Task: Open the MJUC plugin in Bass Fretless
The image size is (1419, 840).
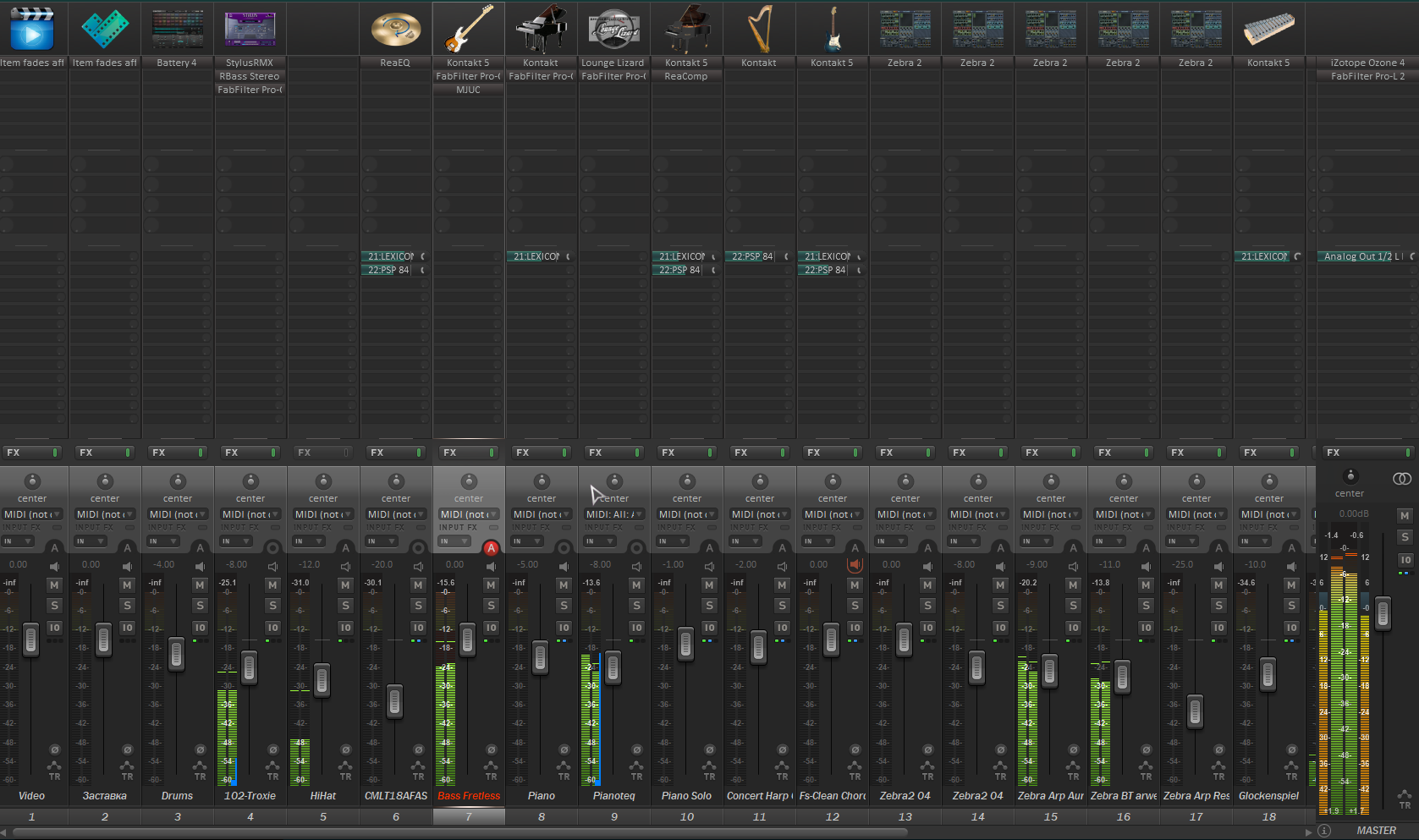Action: click(468, 90)
